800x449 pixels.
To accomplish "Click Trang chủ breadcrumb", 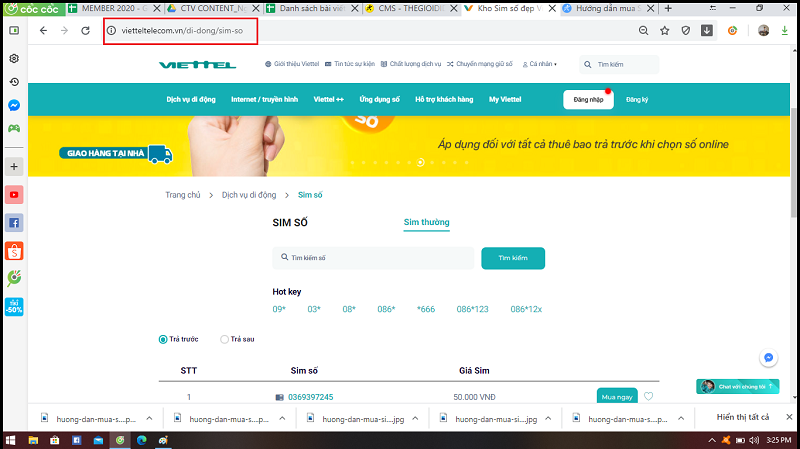I will tap(183, 195).
